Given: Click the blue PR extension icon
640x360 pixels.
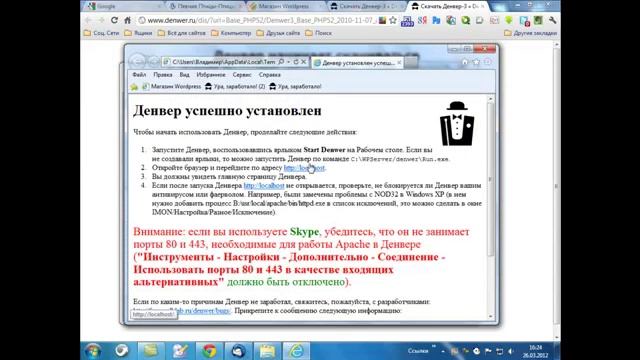Looking at the screenshot, I should [436, 20].
